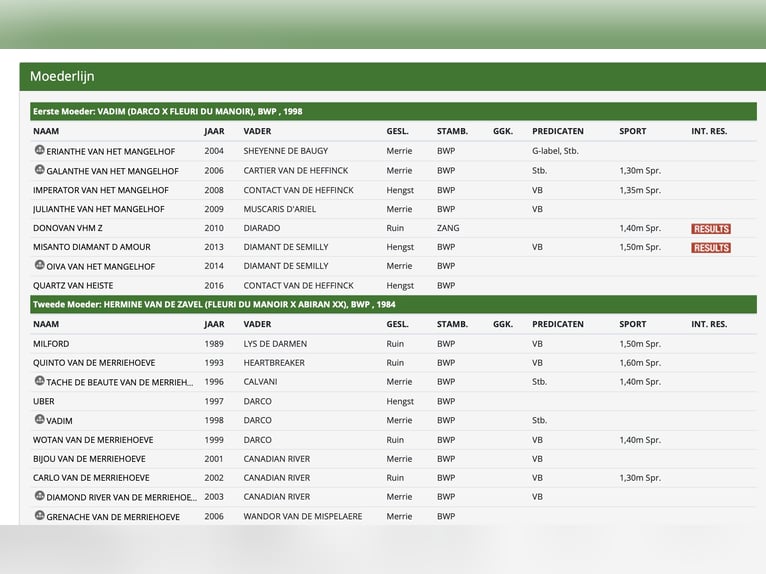Open RESULTS for Misanto Diamant d Amour
The height and width of the screenshot is (574, 766).
point(710,247)
